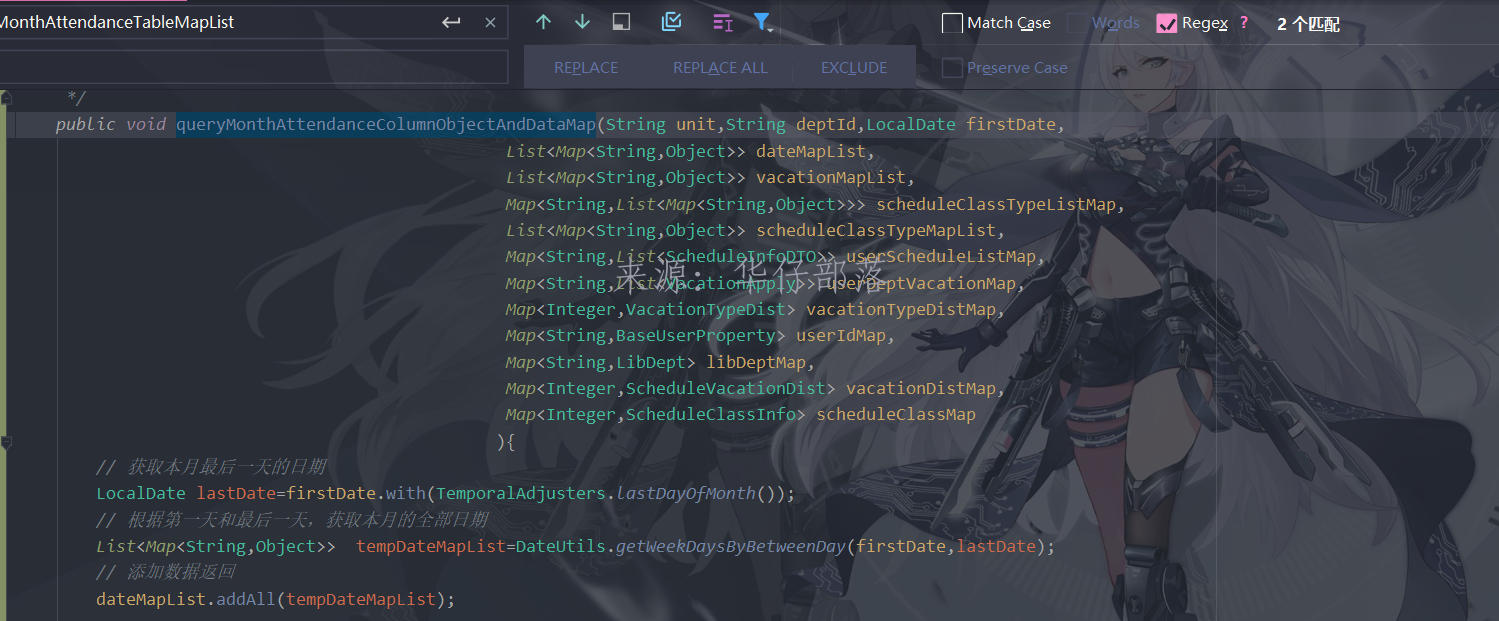Click the "vacationDistMap" parameter
The height and width of the screenshot is (621, 1499).
pyautogui.click(x=921, y=388)
